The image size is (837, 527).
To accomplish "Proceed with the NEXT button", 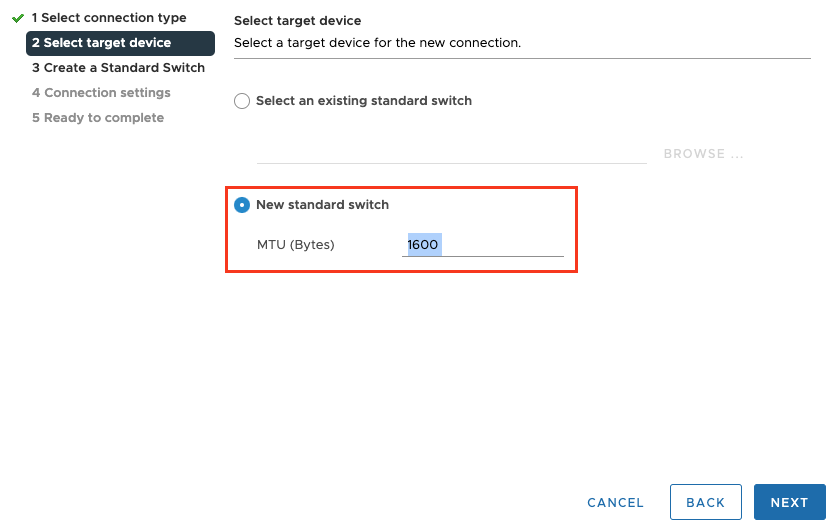I will tap(789, 503).
